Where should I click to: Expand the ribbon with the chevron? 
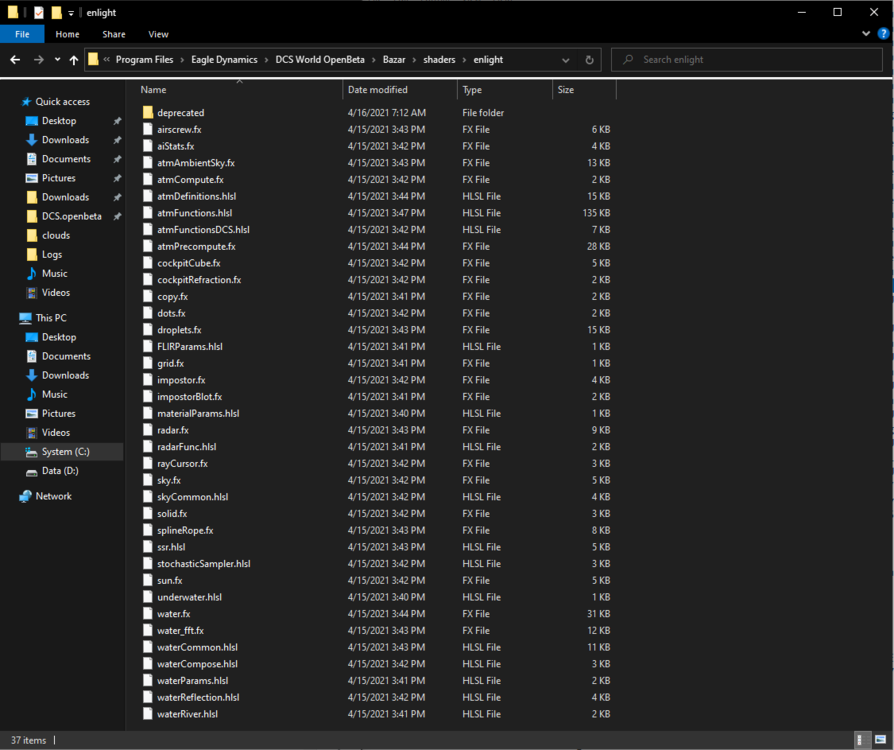866,34
